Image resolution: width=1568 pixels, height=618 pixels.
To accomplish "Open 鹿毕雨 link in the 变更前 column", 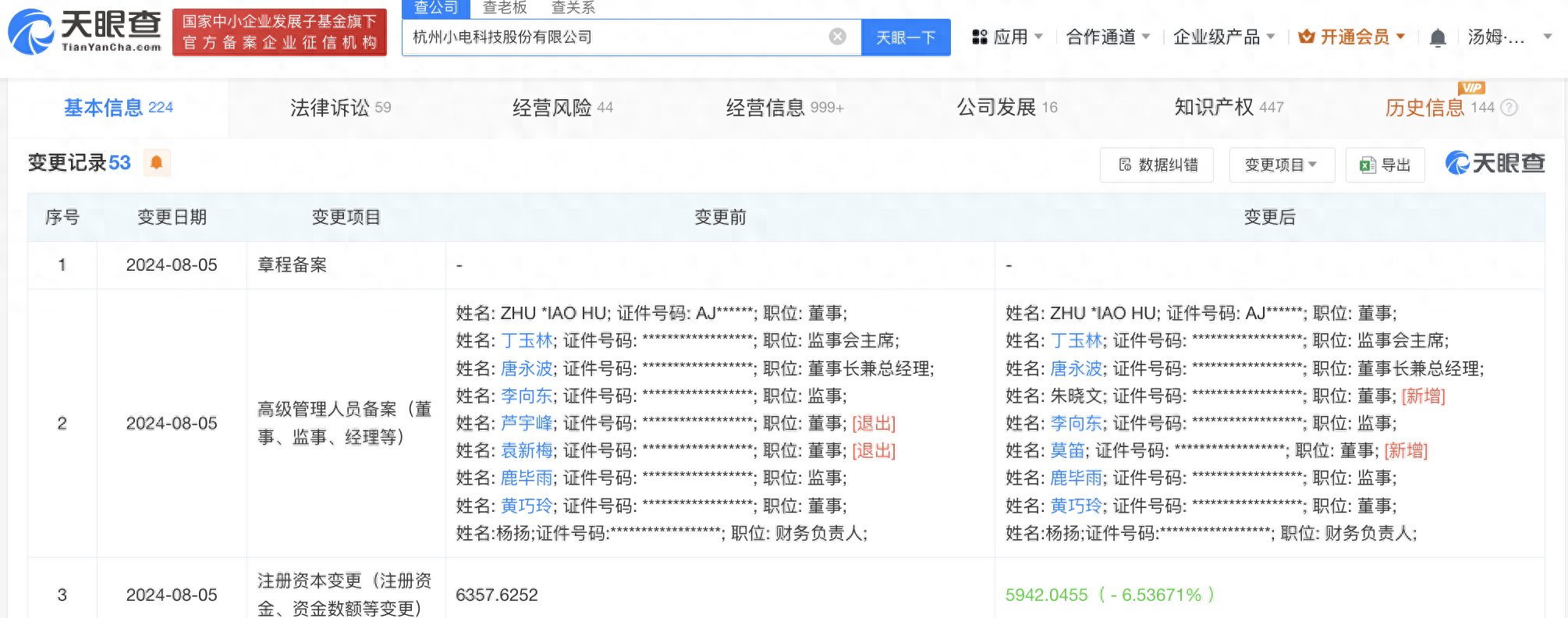I will click(x=527, y=478).
